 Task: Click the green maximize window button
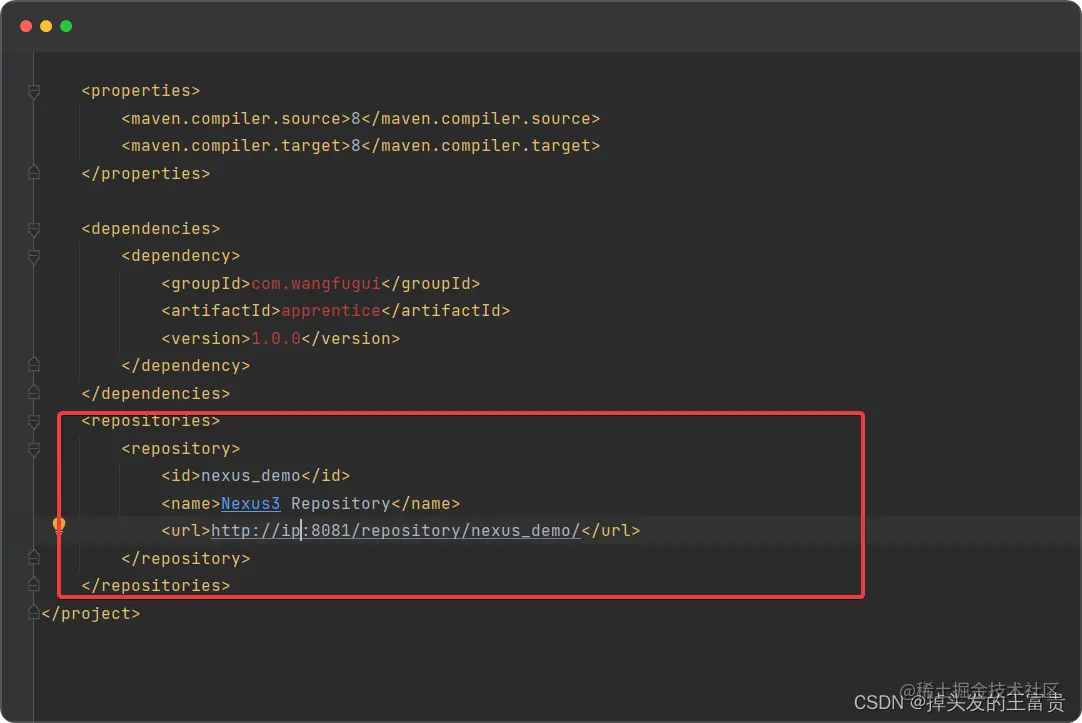tap(66, 26)
